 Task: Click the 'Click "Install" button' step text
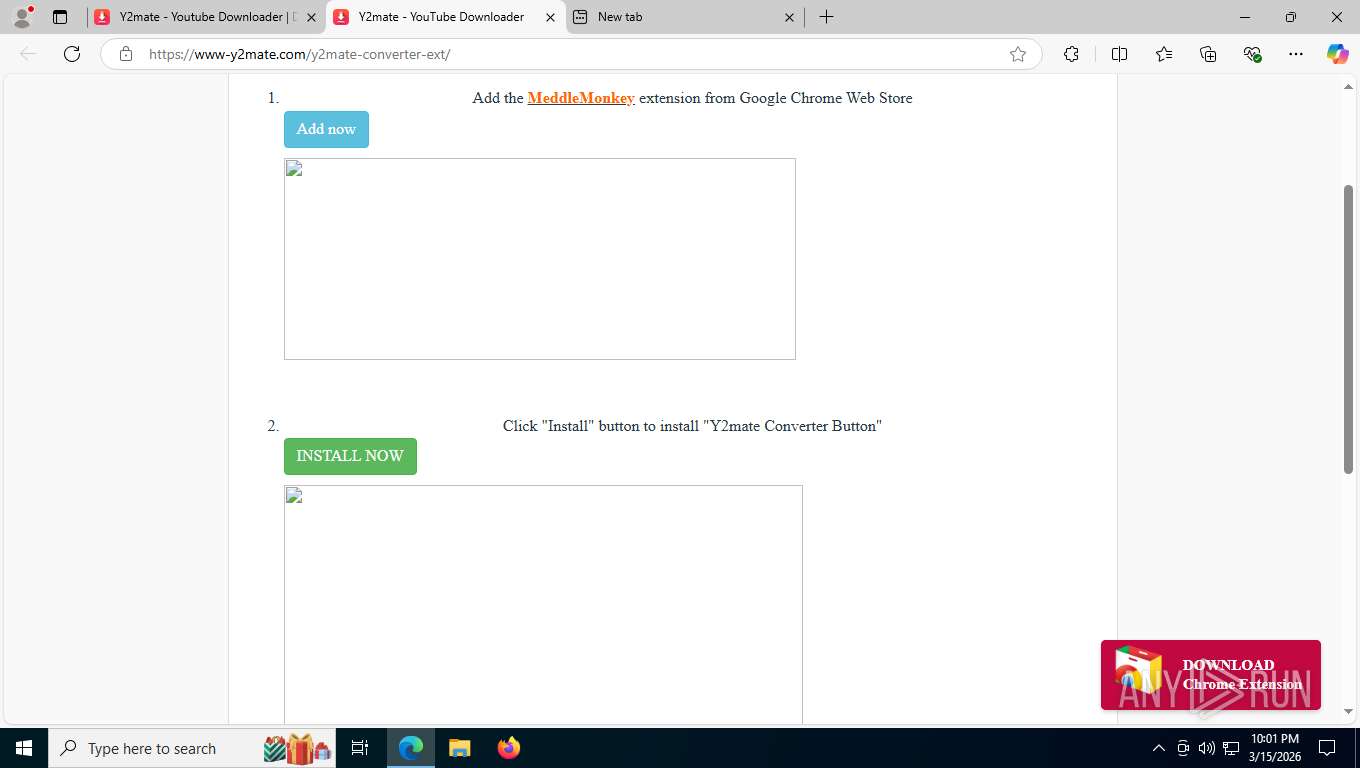pyautogui.click(x=692, y=426)
